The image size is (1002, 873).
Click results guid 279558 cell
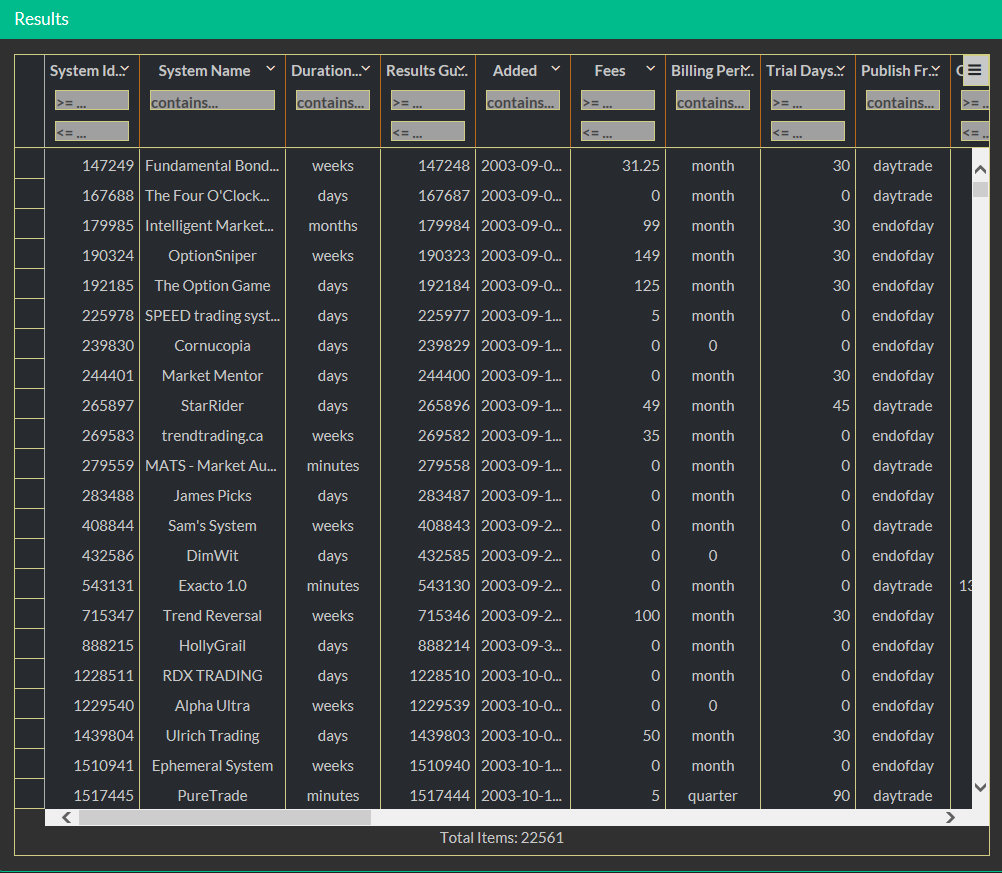click(x=428, y=466)
